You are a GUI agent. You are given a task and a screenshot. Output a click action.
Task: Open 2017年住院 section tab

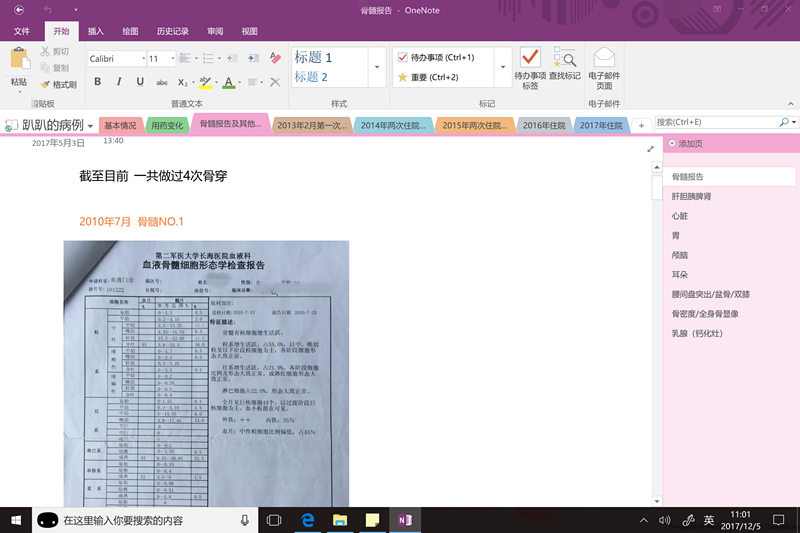601,125
